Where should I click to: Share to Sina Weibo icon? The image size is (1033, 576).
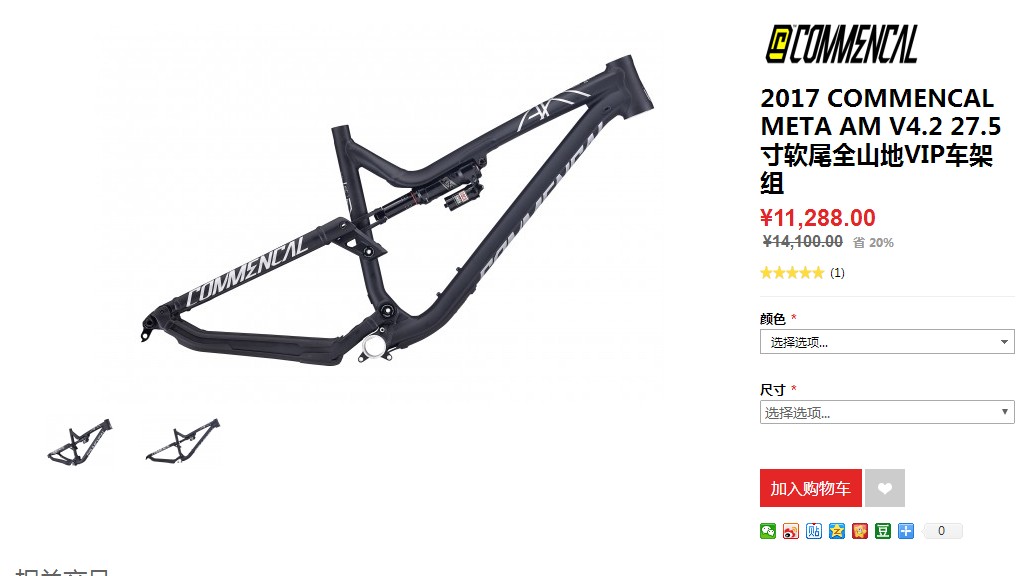click(791, 531)
